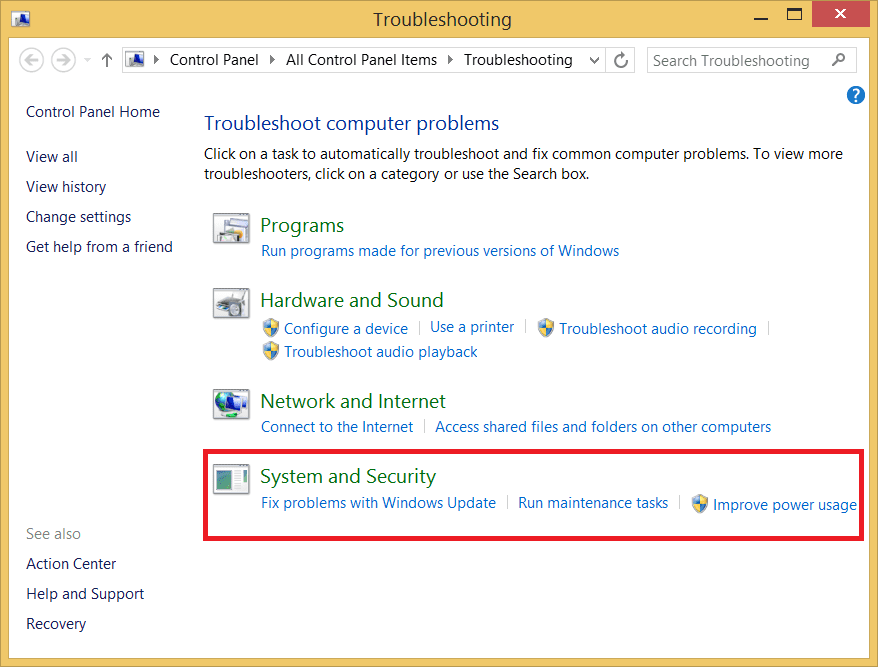
Task: Start Troubleshoot audio playback
Action: click(381, 352)
